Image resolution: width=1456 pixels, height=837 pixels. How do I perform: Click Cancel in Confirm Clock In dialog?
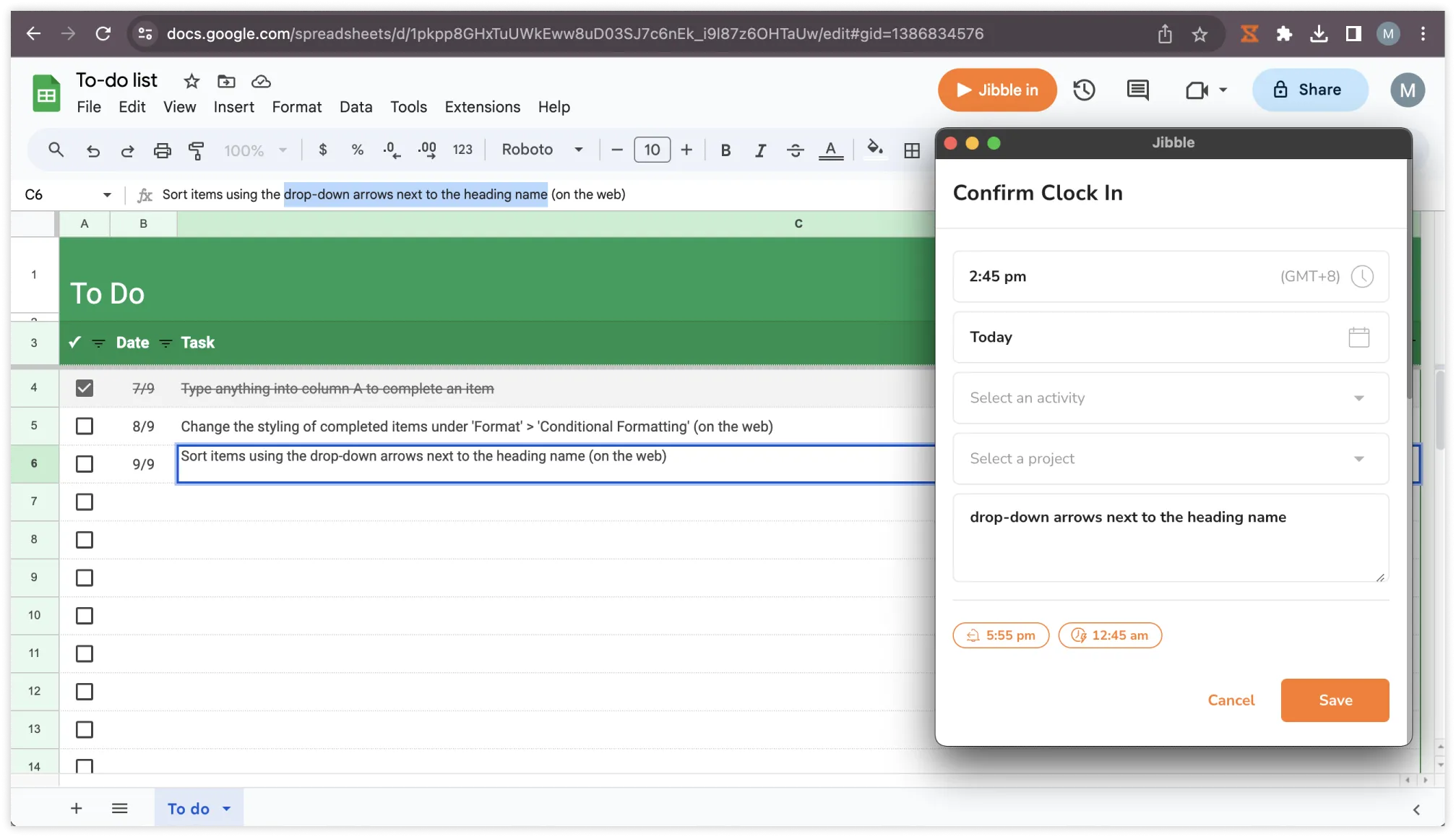(x=1231, y=700)
